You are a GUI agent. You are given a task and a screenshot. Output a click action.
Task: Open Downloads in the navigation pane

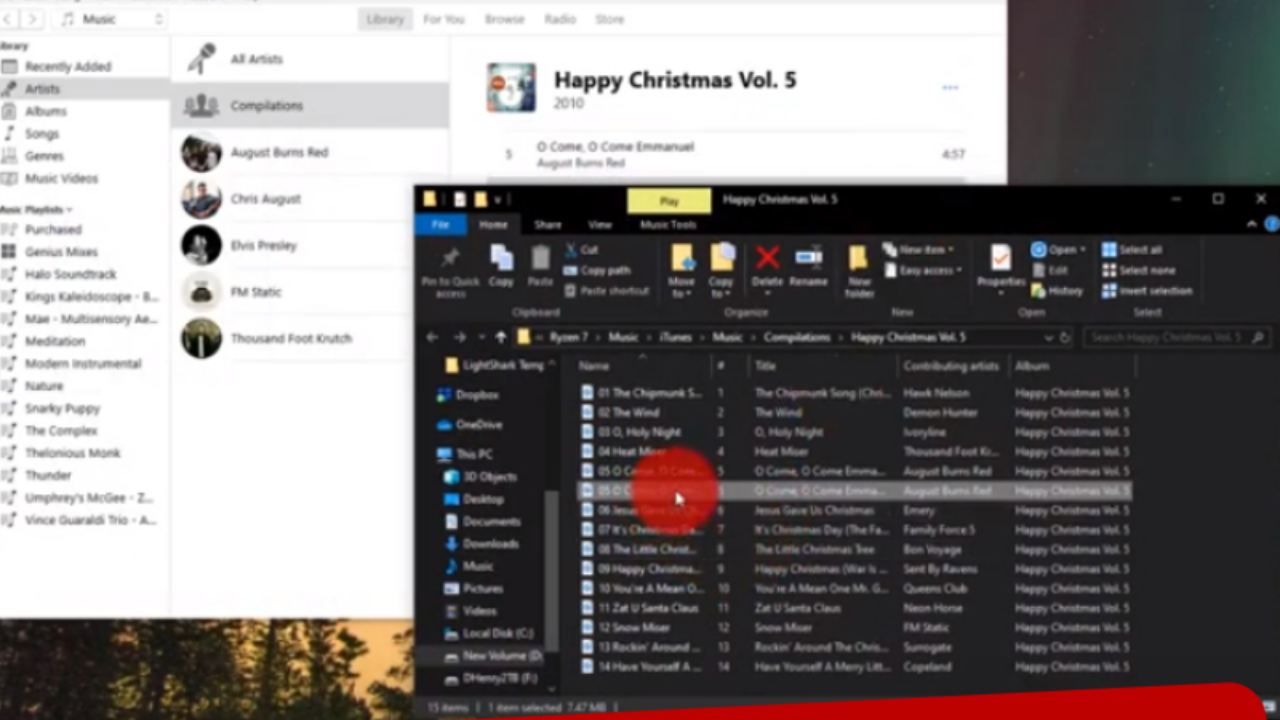(x=481, y=544)
